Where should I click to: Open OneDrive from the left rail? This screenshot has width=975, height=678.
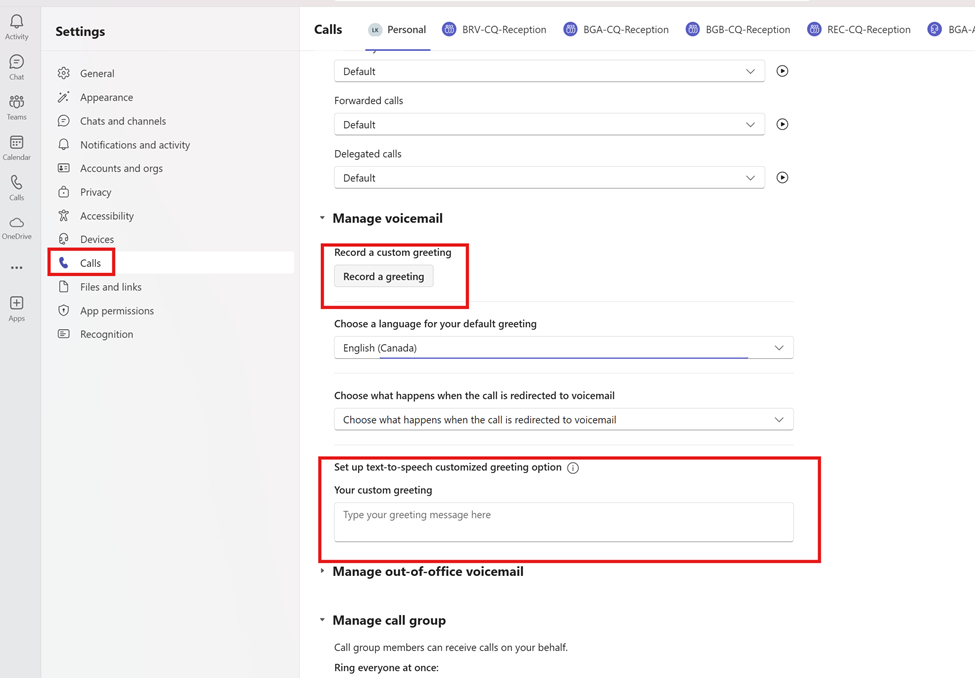tap(17, 227)
